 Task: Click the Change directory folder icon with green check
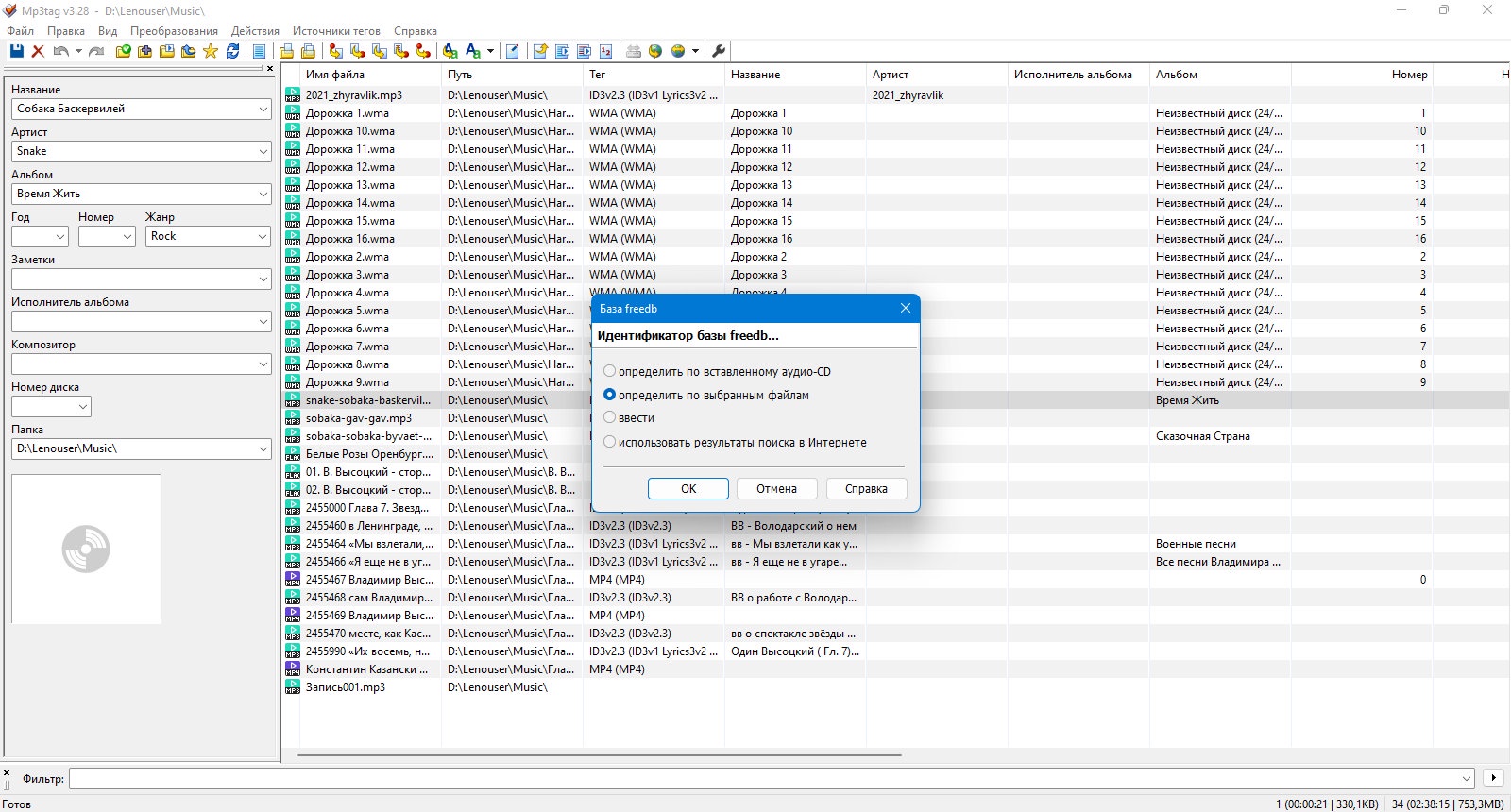pyautogui.click(x=123, y=51)
